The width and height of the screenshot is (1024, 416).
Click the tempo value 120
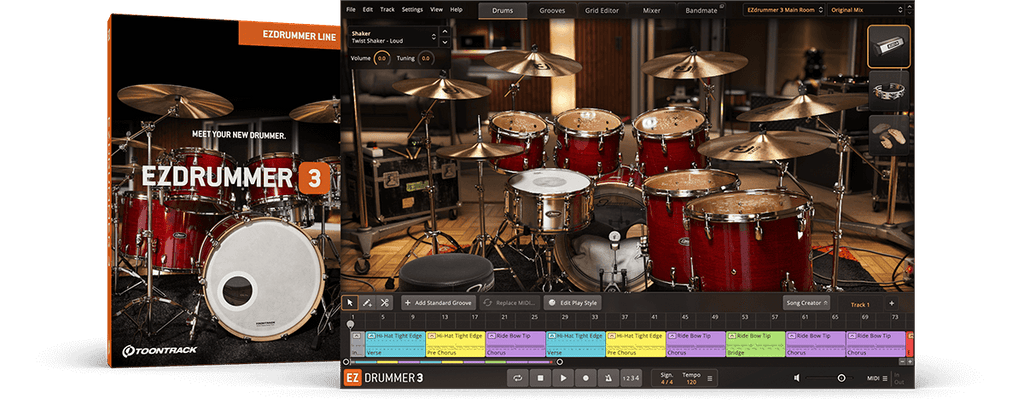point(691,381)
